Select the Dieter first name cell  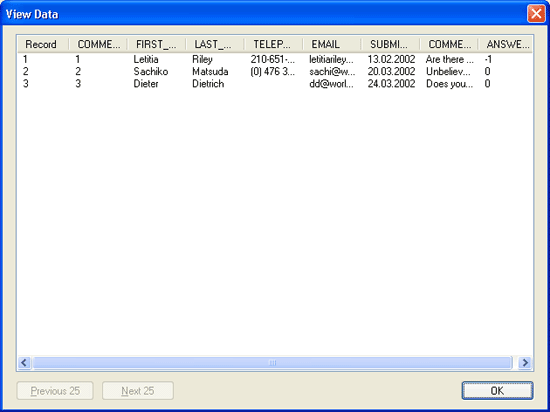146,84
